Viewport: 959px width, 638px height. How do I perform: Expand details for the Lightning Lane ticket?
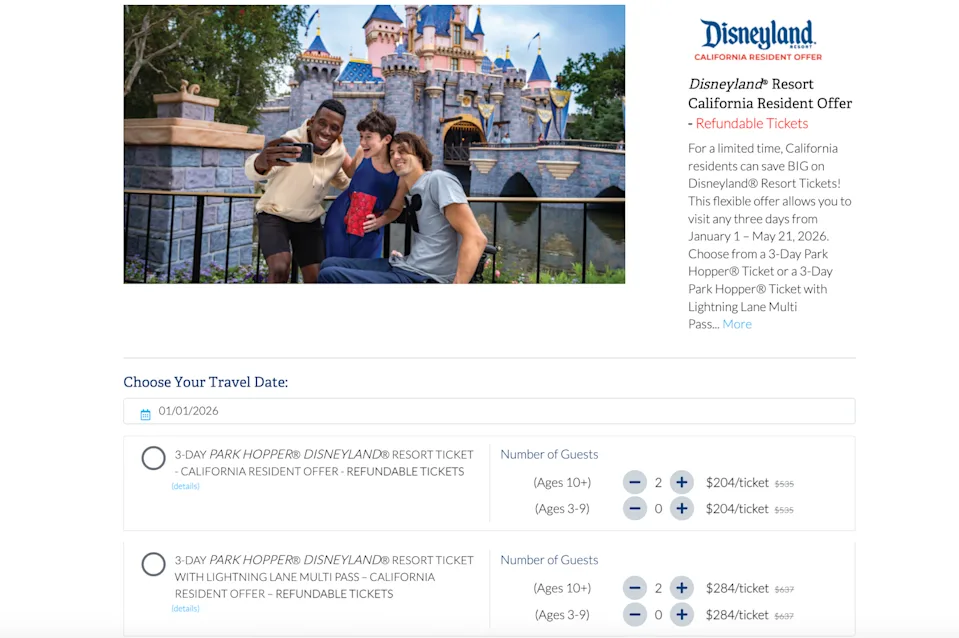click(x=186, y=607)
